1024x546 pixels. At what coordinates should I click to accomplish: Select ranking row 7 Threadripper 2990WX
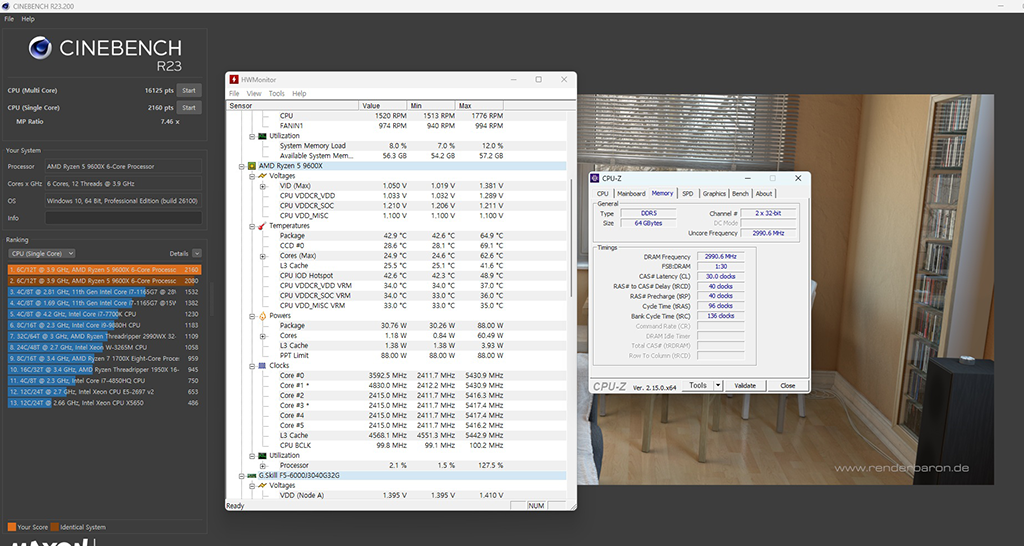(104, 336)
